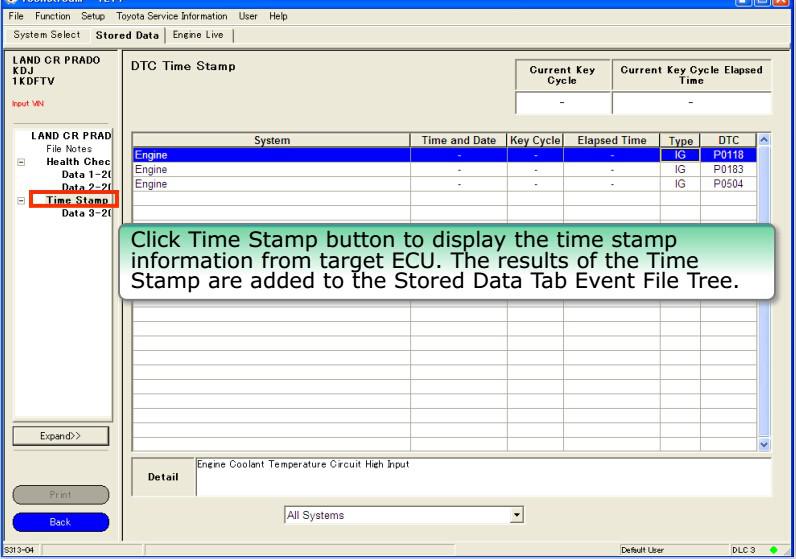This screenshot has width=796, height=559.
Task: Click the scroll down arrow in table
Action: pos(764,444)
